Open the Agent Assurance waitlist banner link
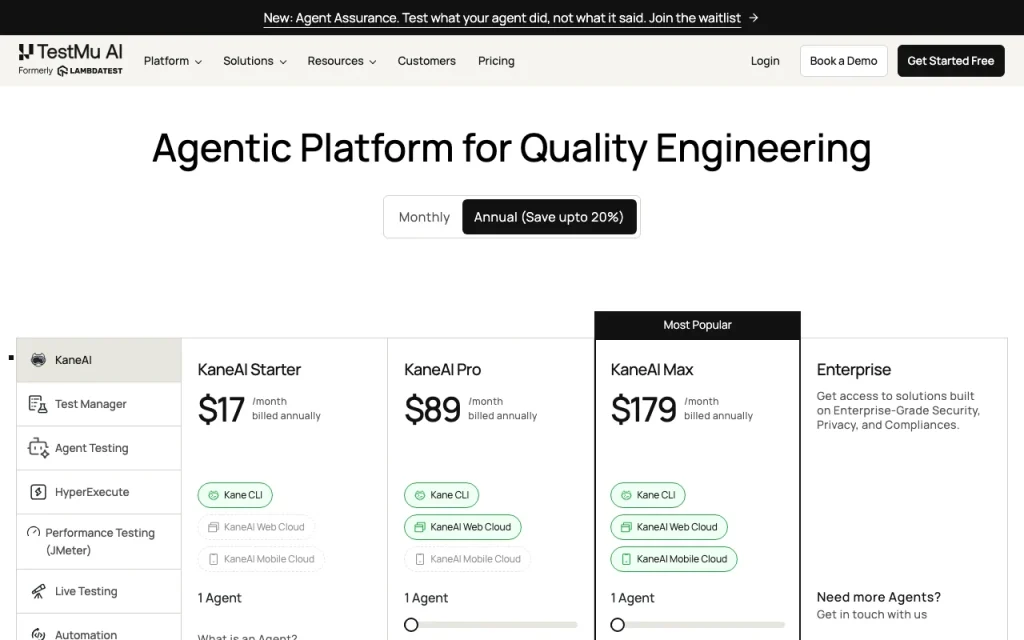The image size is (1024, 640). (x=502, y=18)
